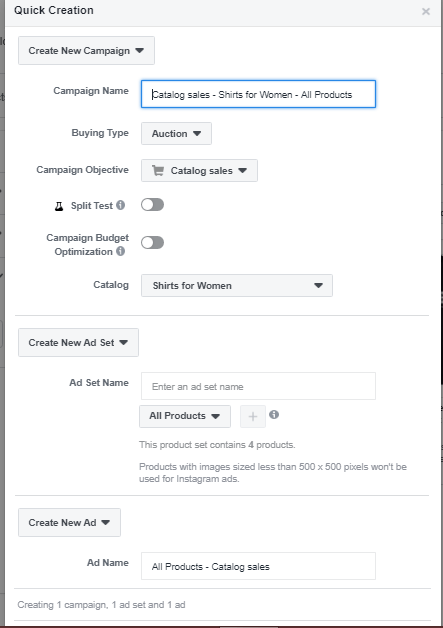Close the Quick Creation dialog
443x628 pixels.
point(426,11)
